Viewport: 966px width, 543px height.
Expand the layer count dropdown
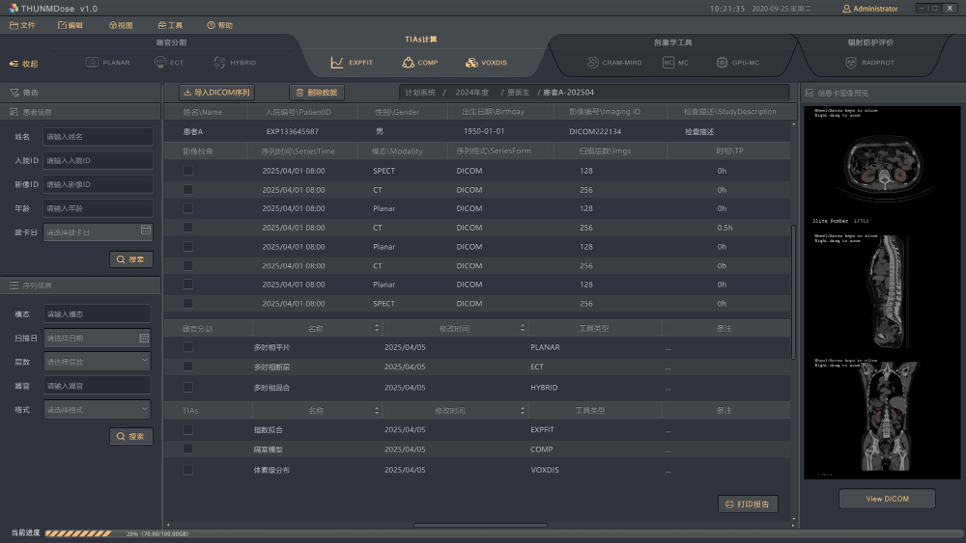[97, 362]
